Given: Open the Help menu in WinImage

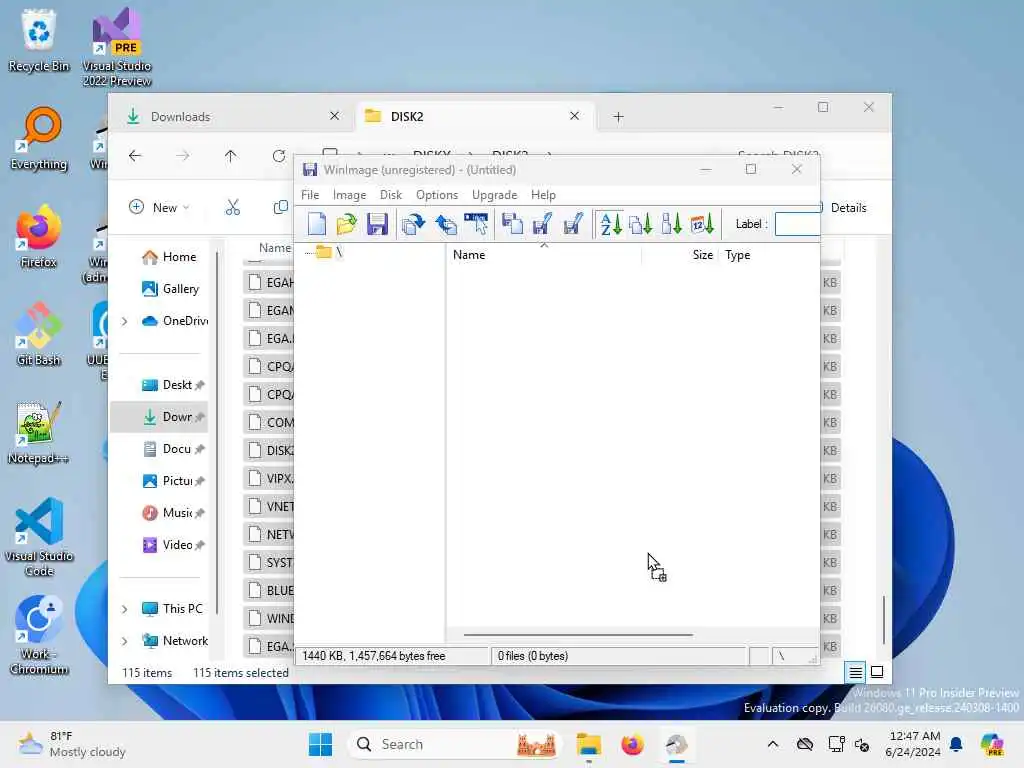Looking at the screenshot, I should (x=543, y=195).
